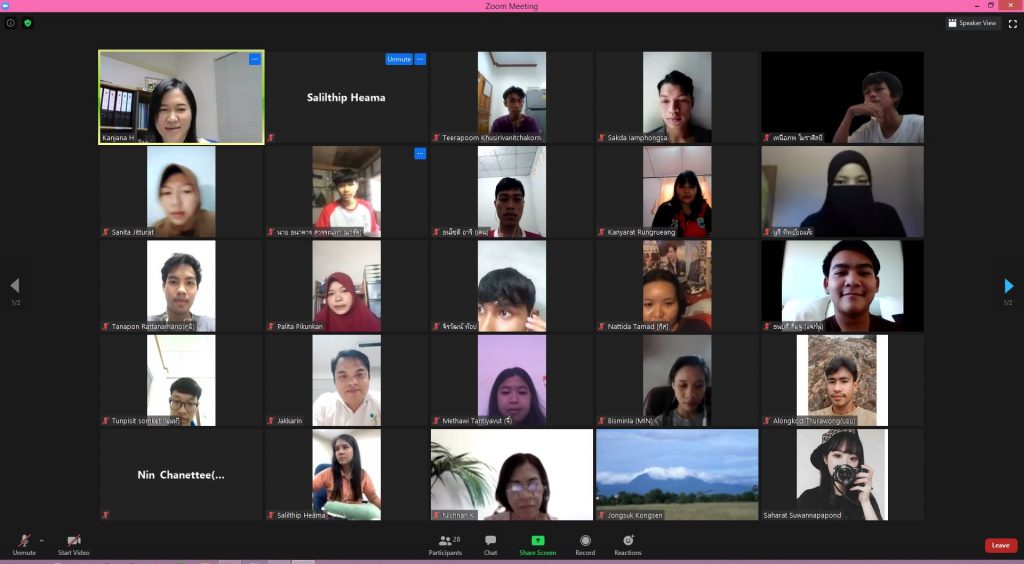Expand audio options arrow beside Unmute
Screen dimensions: 1024x564
pos(41,540)
